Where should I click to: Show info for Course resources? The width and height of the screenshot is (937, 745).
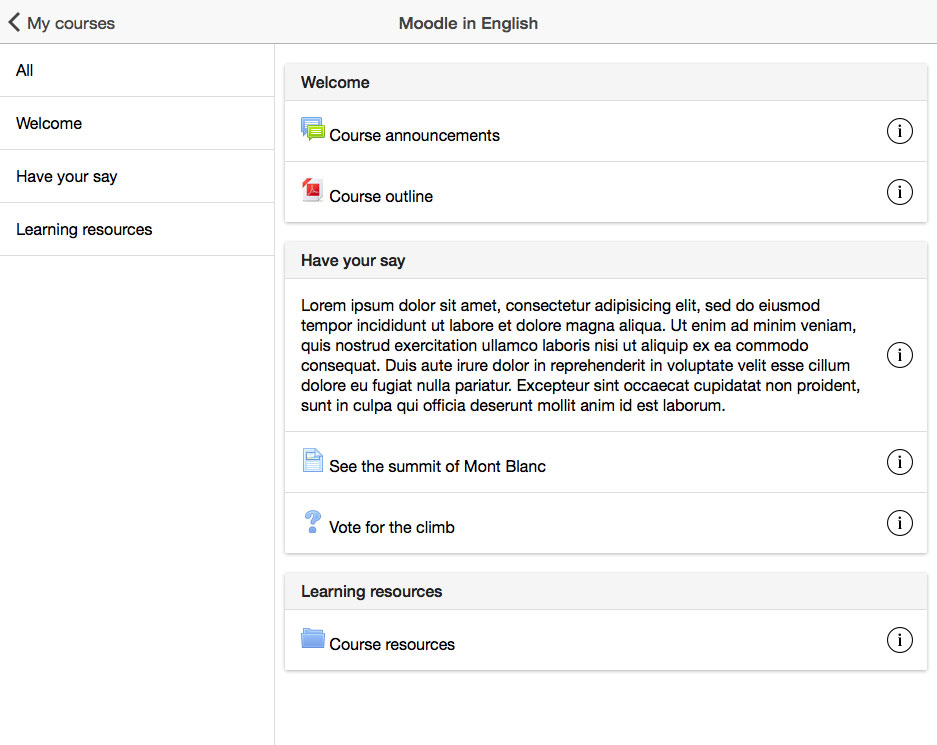coord(899,640)
